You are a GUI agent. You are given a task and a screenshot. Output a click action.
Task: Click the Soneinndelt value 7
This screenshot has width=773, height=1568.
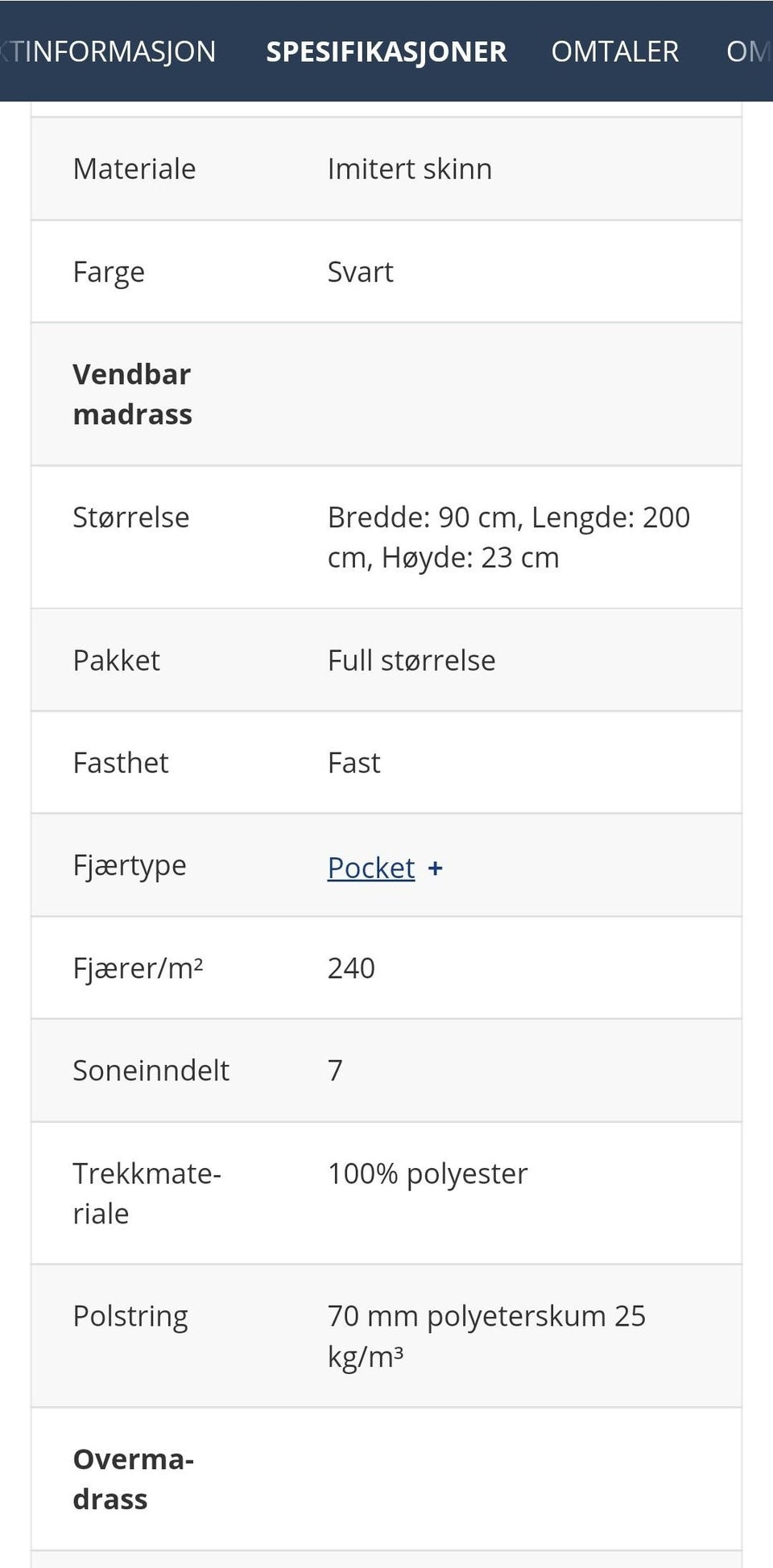coord(335,1071)
